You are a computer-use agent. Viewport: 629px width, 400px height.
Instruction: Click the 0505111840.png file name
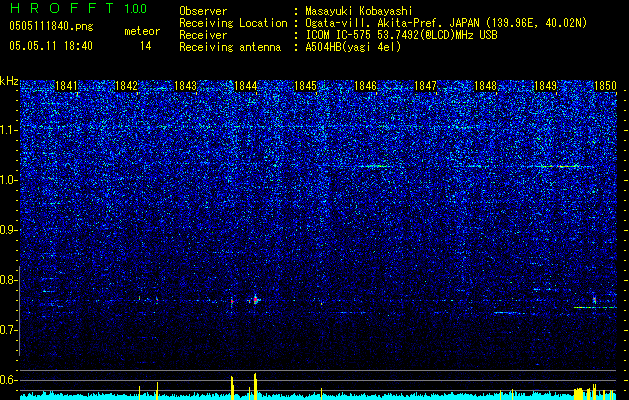(x=51, y=26)
